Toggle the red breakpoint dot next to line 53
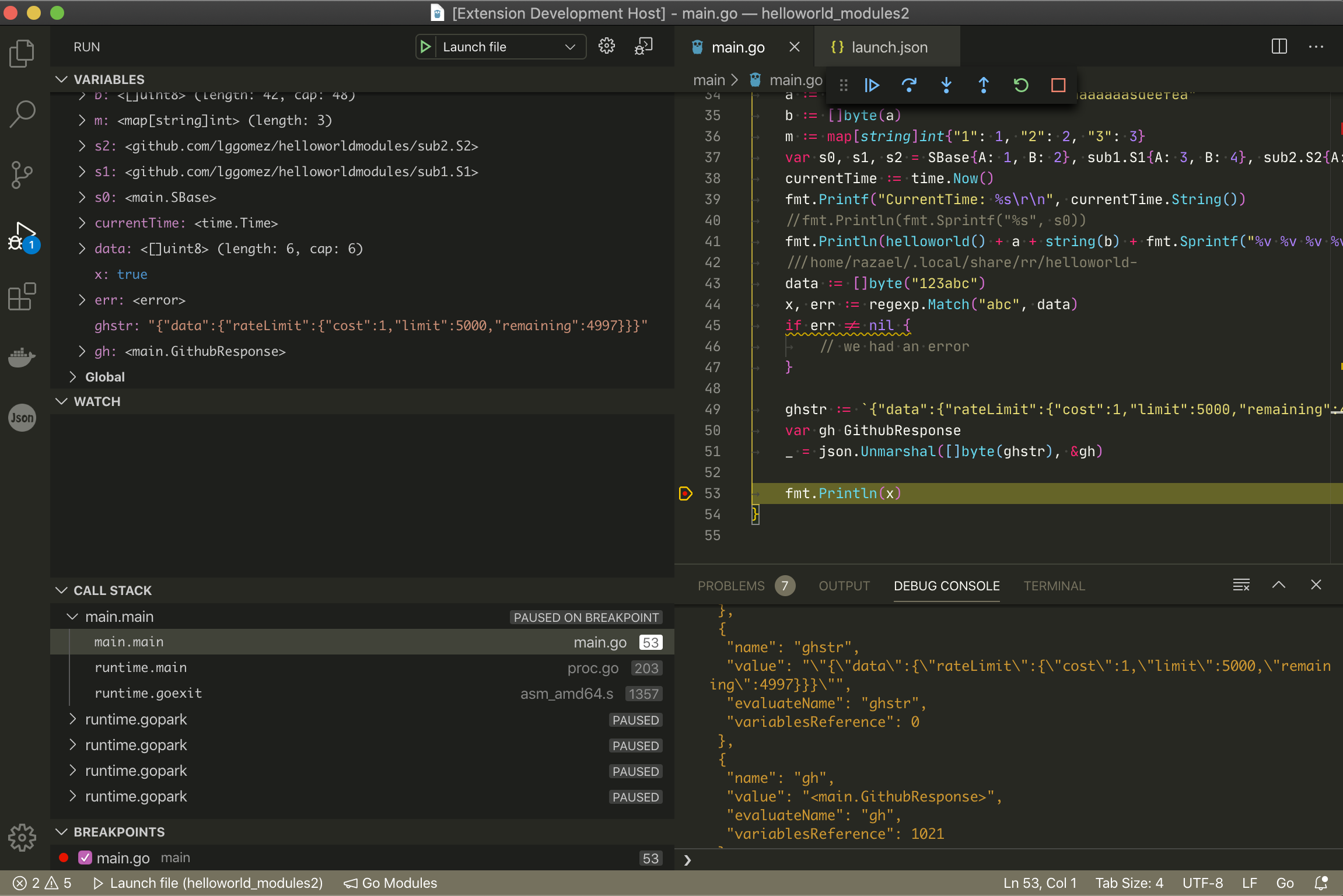 tap(64, 857)
